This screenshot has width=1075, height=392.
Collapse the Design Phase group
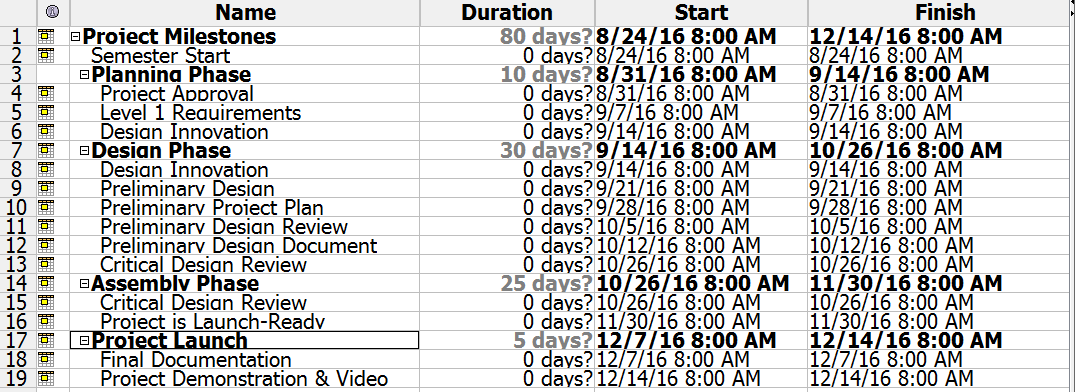(85, 151)
